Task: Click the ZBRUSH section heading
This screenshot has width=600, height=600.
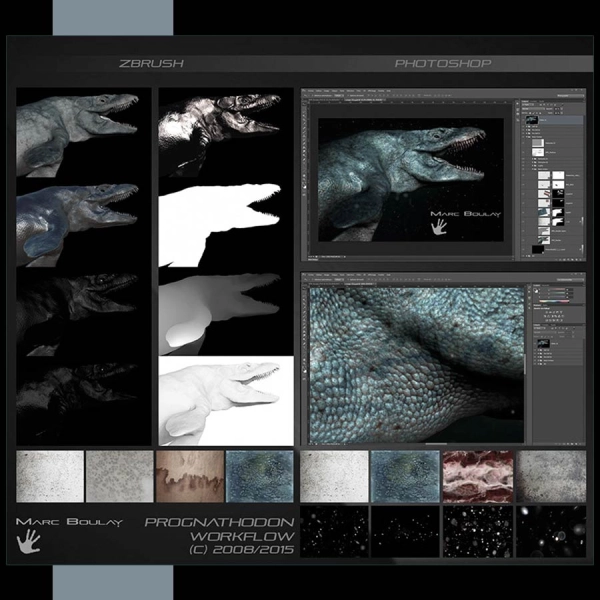Action: point(151,64)
